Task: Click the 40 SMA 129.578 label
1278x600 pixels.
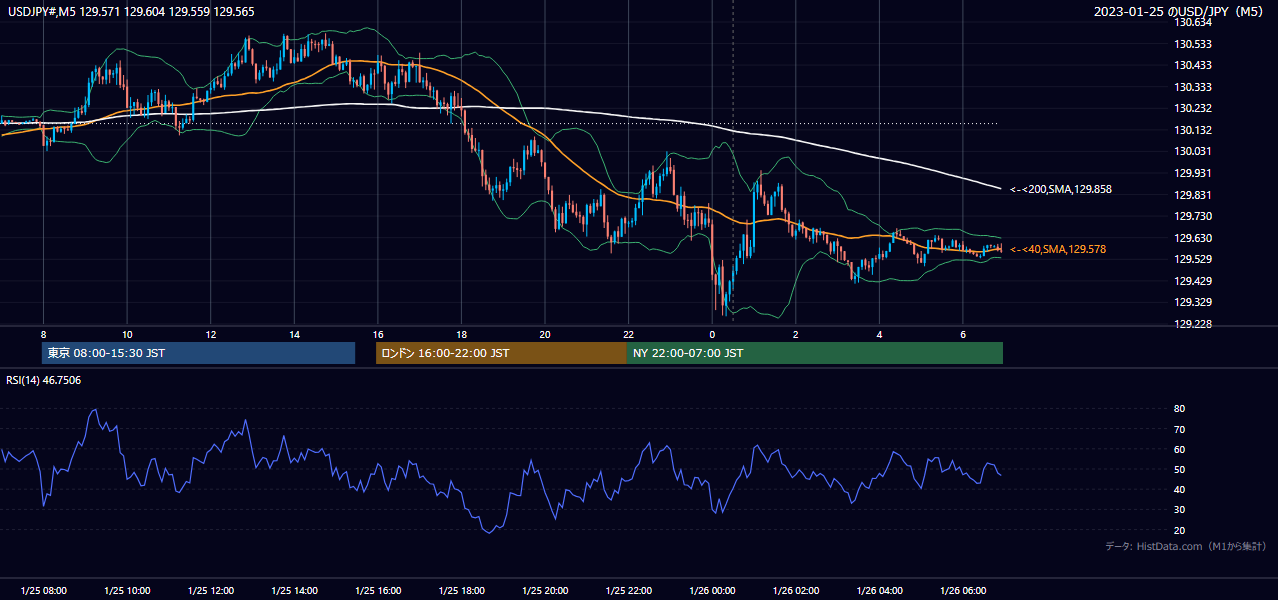Action: [x=1058, y=249]
